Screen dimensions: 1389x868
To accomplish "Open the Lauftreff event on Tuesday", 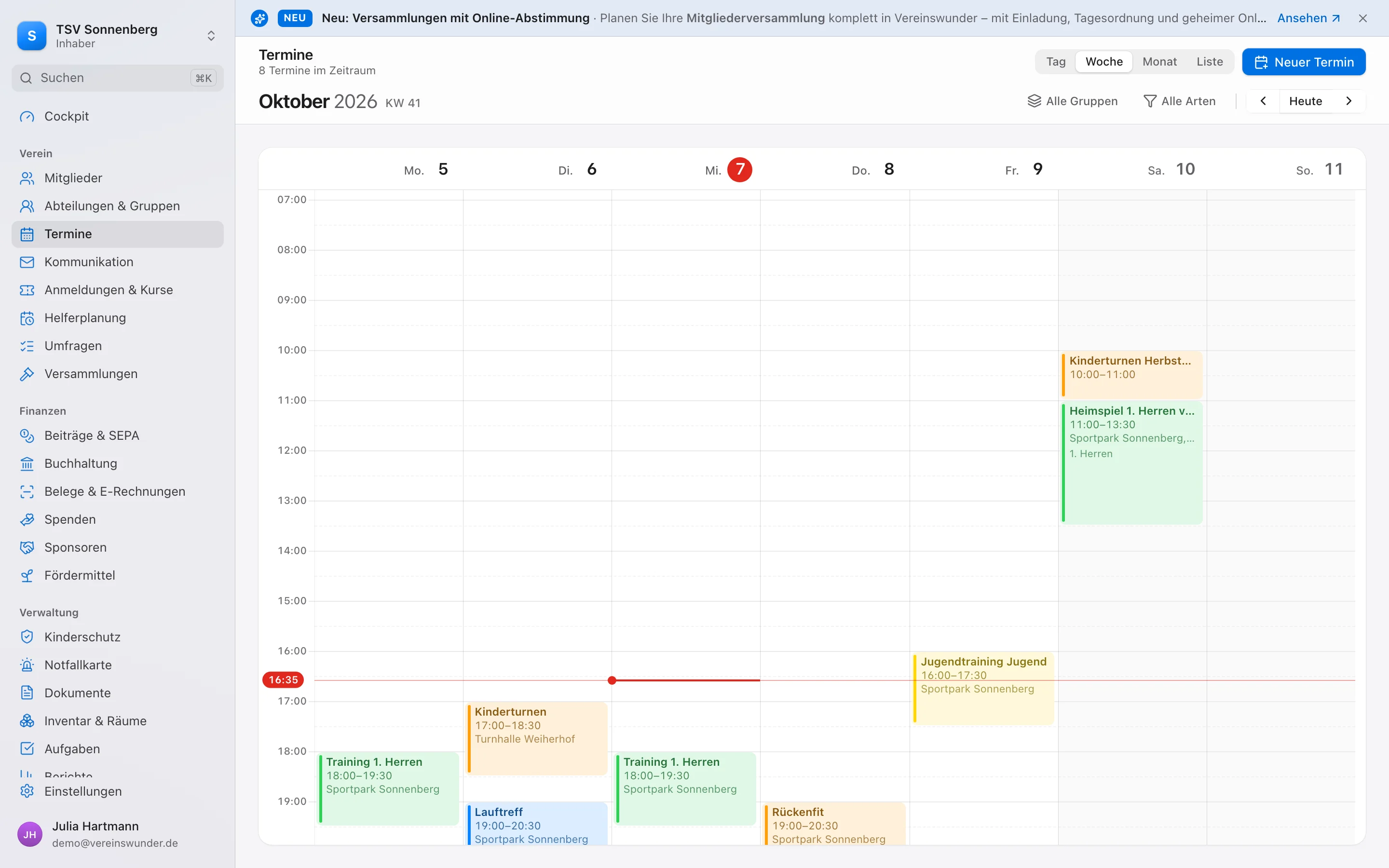I will tap(537, 825).
